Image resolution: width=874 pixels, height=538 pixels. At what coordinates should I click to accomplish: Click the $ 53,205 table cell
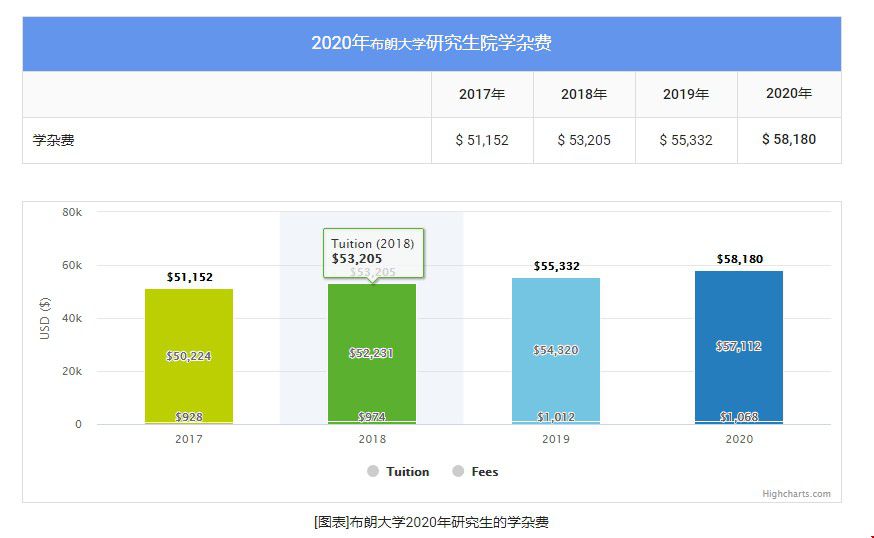[584, 140]
